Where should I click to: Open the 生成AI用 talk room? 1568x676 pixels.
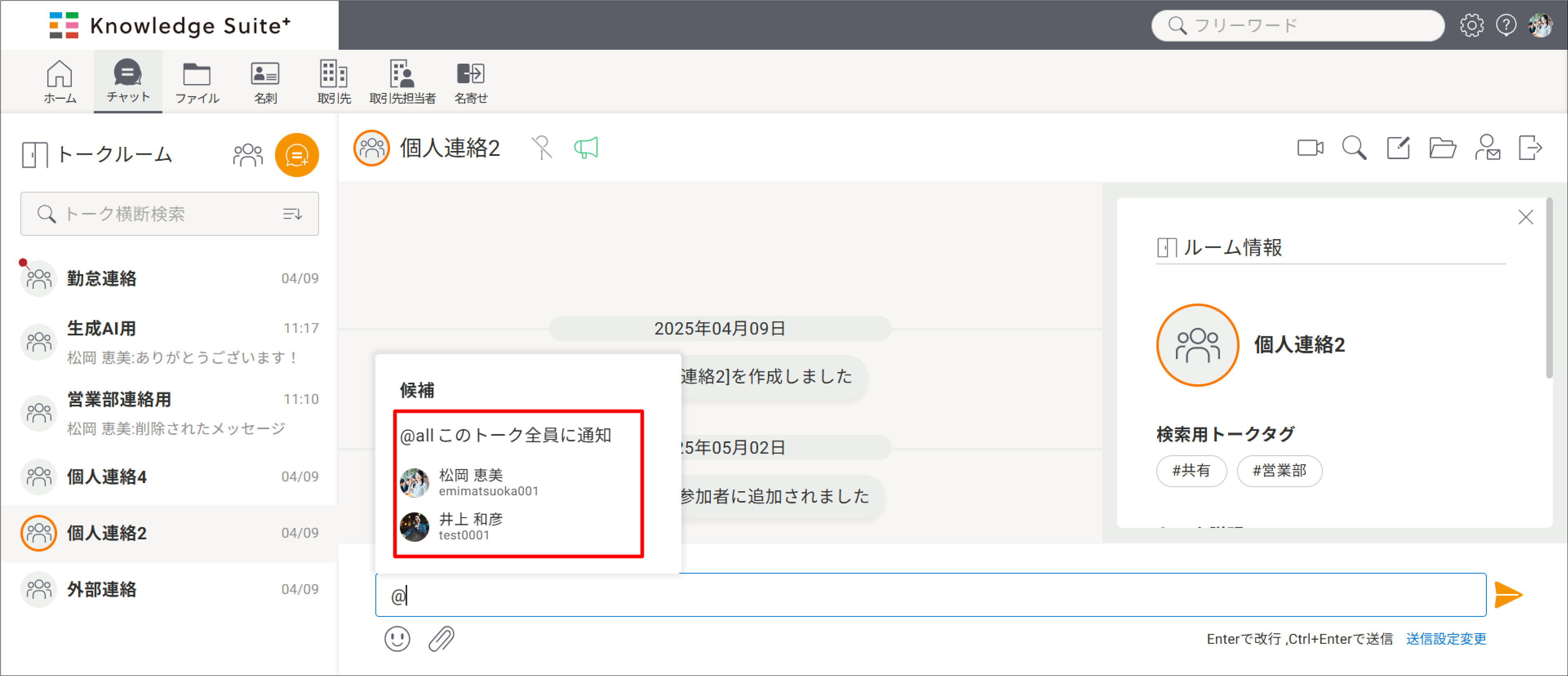pos(169,342)
